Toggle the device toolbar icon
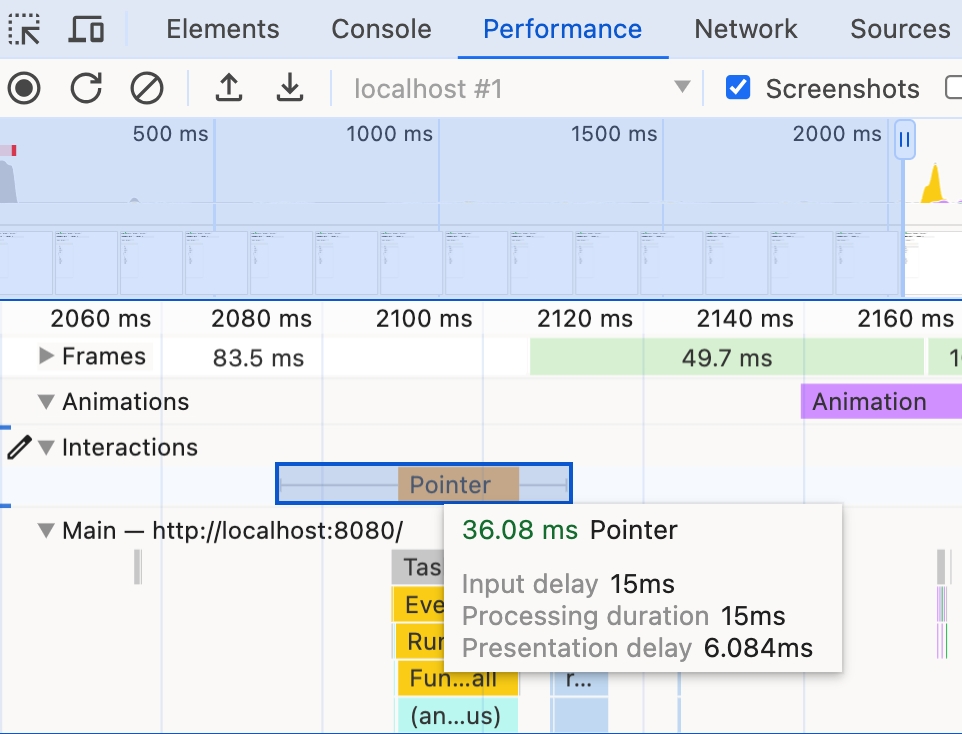Viewport: 962px width, 734px height. click(86, 29)
